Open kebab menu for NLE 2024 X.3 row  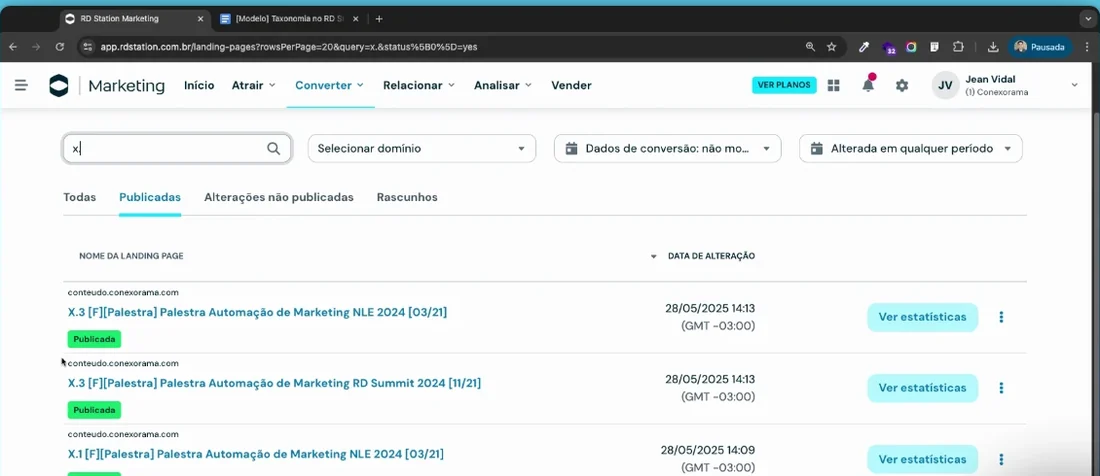1001,317
